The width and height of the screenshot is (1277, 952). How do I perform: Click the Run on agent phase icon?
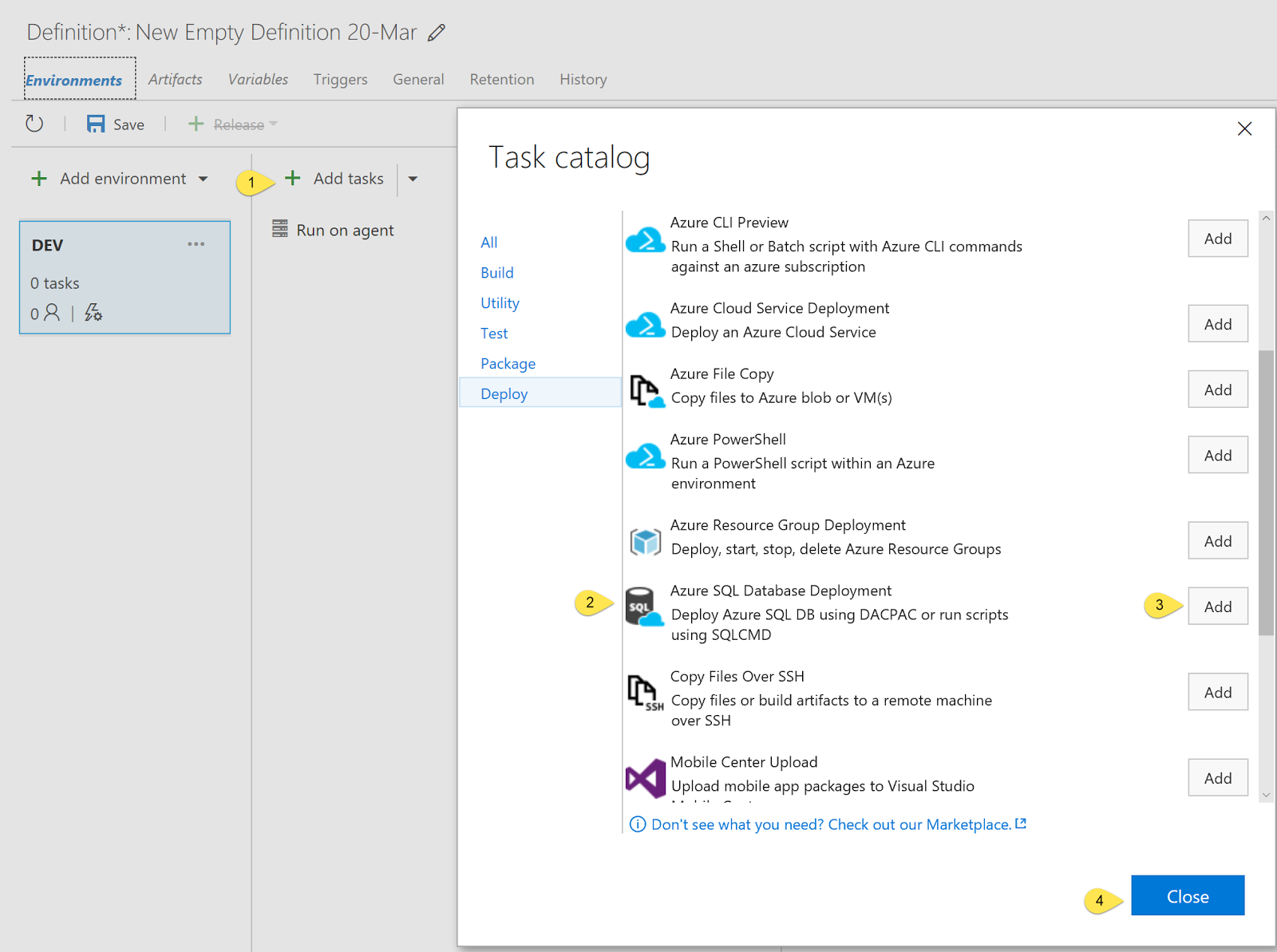(x=279, y=229)
